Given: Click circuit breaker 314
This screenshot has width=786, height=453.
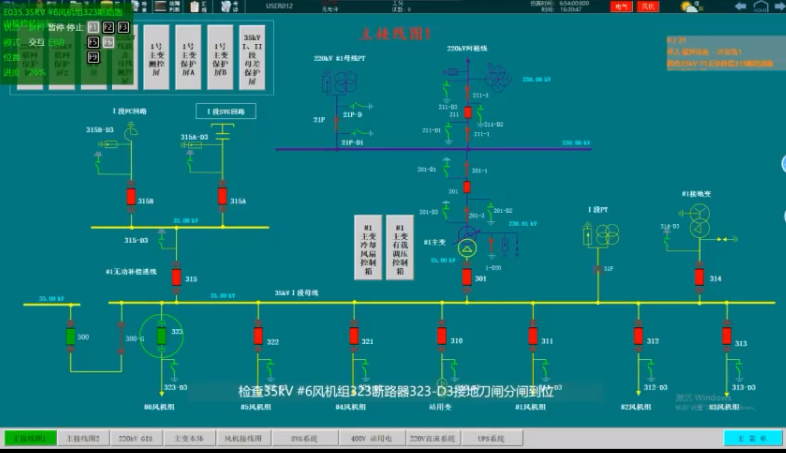Looking at the screenshot, I should coord(700,277).
